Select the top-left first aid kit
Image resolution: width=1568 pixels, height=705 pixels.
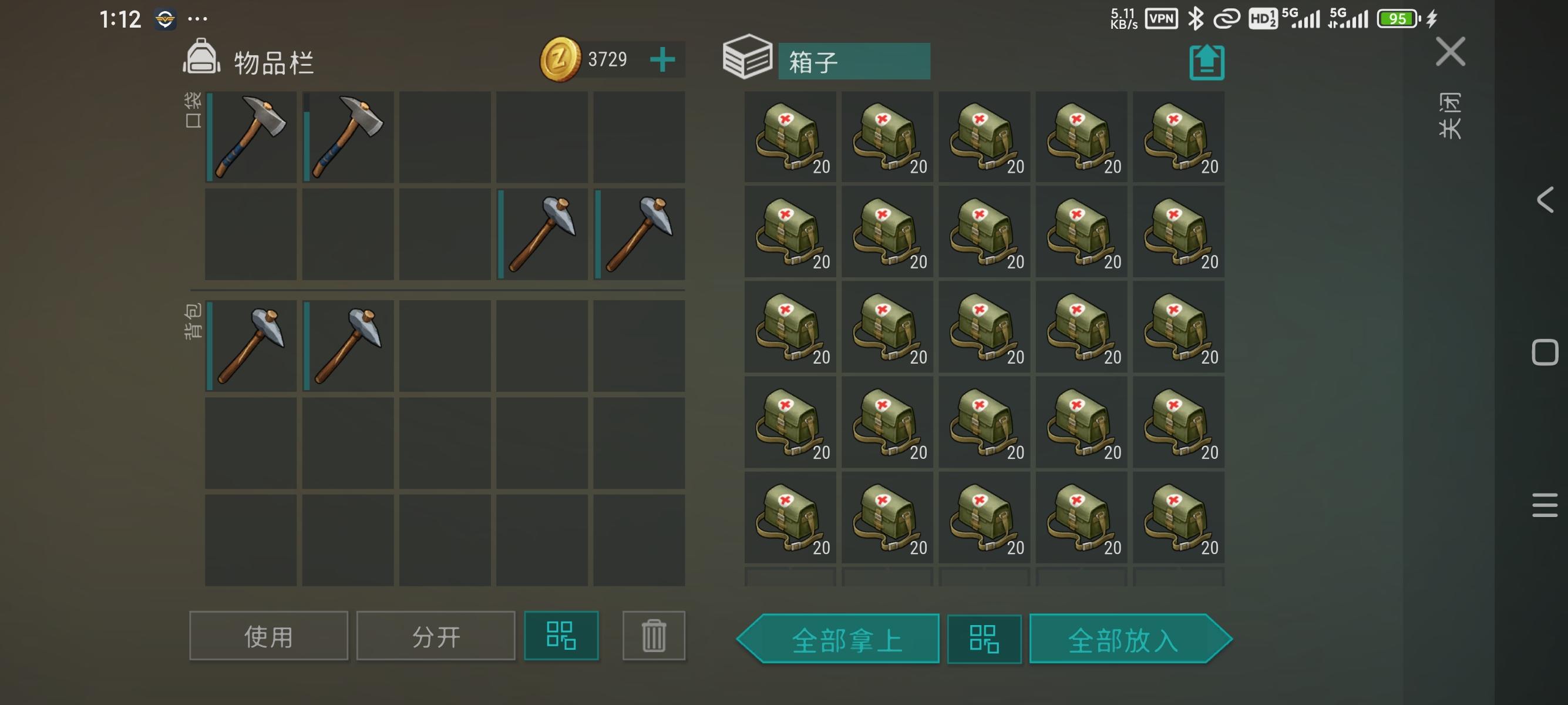tap(790, 137)
